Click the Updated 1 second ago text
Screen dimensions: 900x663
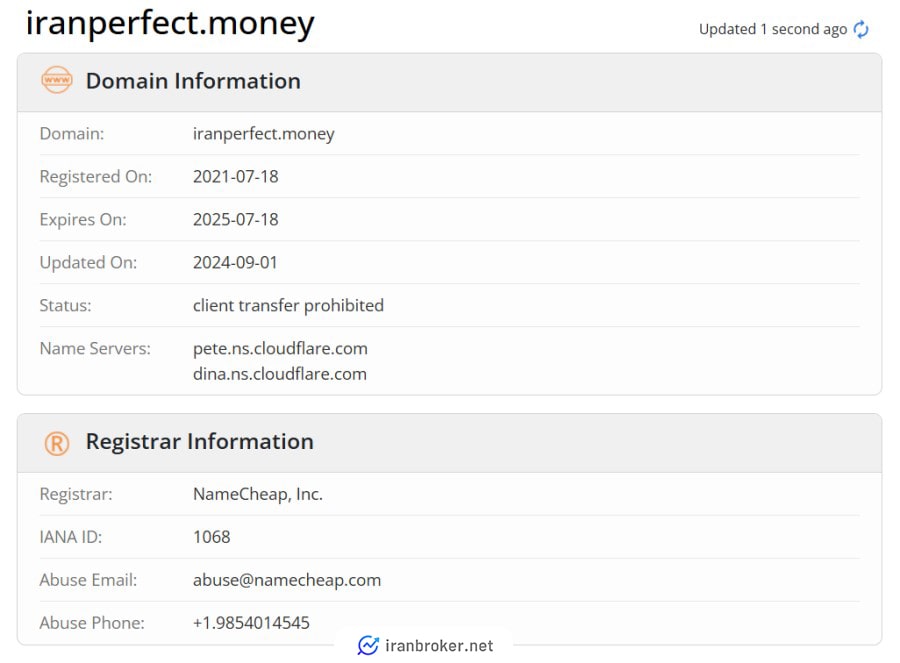click(x=773, y=29)
